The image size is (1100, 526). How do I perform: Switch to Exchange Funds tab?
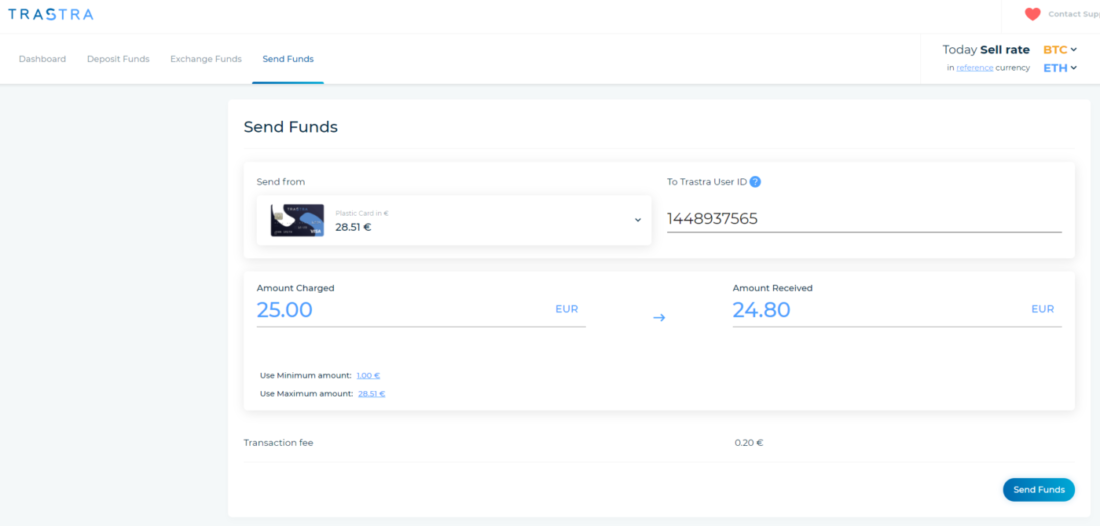click(206, 59)
